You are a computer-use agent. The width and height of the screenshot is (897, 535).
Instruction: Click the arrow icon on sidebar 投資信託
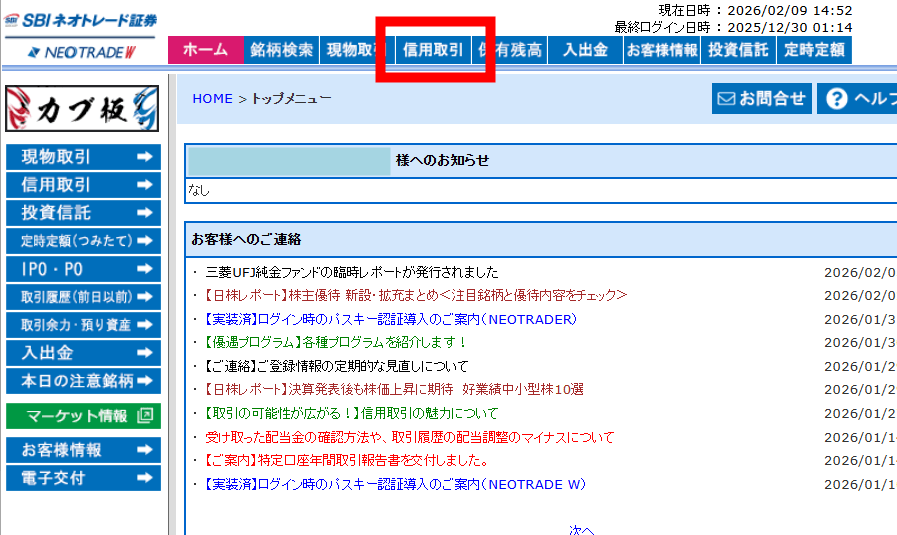tap(145, 213)
